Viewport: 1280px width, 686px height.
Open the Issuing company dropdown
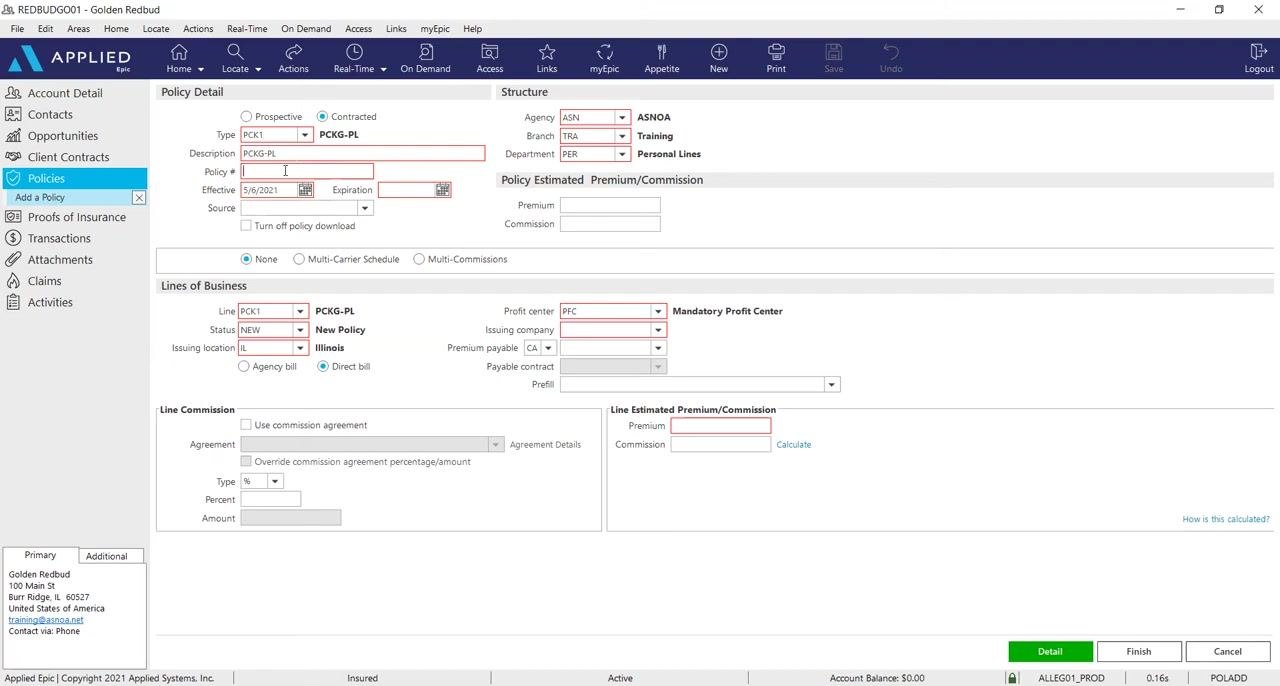[x=658, y=330]
